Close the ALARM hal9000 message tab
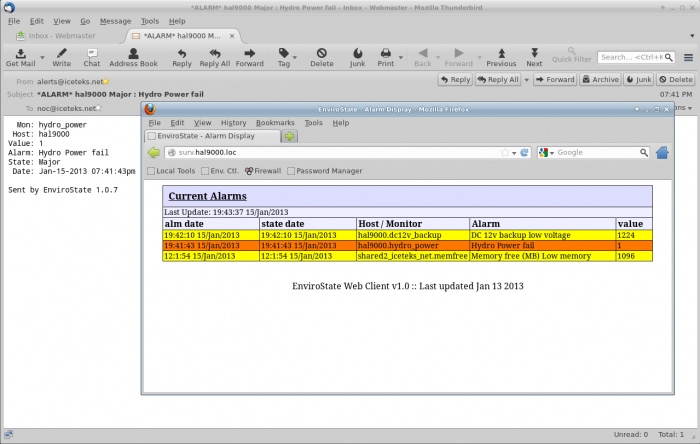Screen dimensions: 700x444 (x=232, y=36)
